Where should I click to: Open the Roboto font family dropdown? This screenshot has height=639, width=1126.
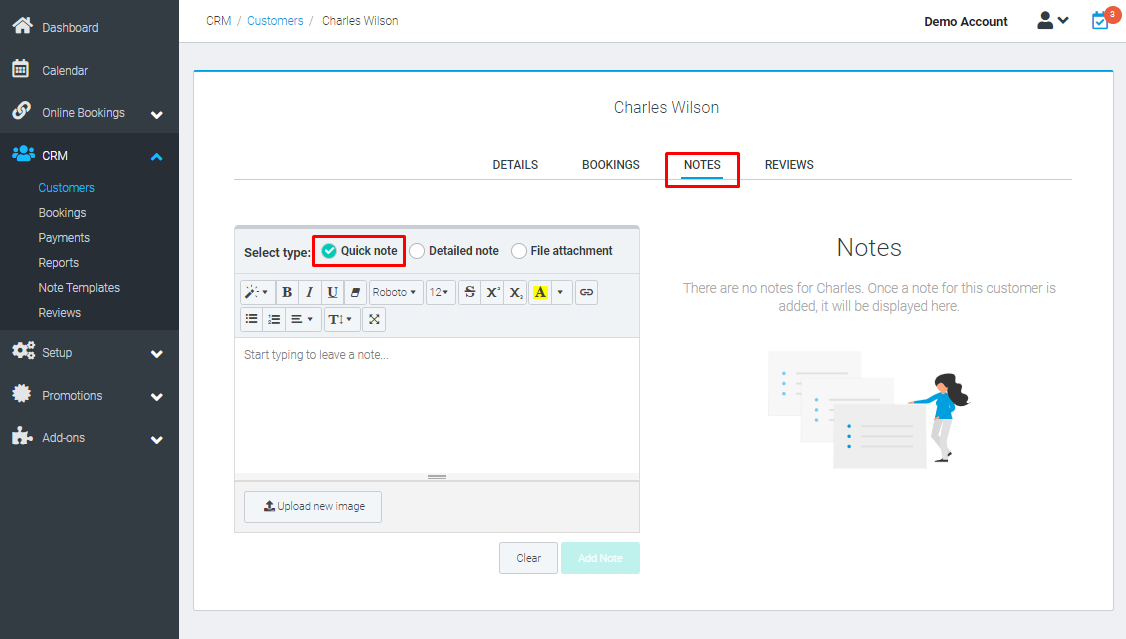(395, 292)
